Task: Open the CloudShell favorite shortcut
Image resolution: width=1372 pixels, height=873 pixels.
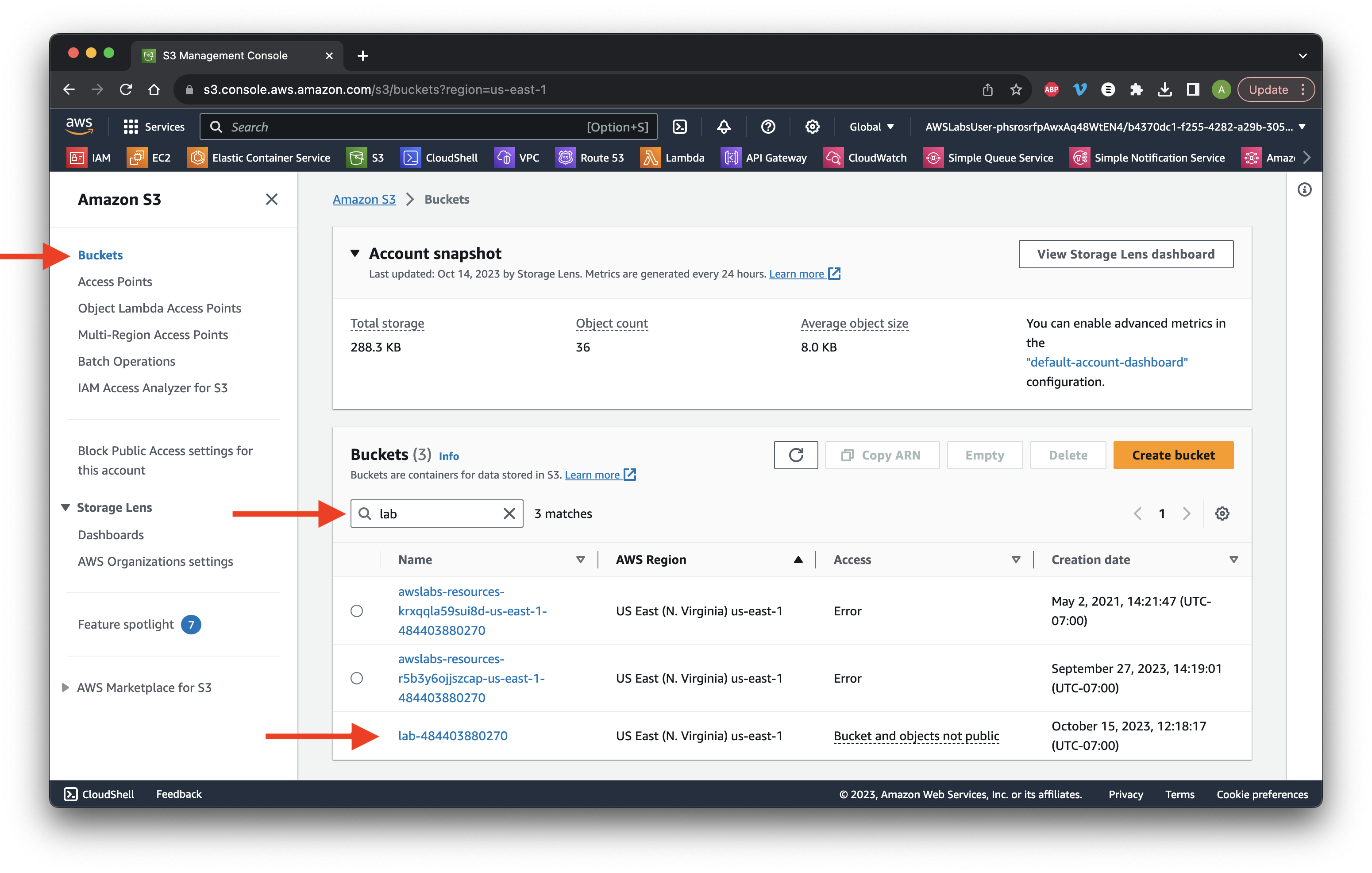Action: click(439, 158)
